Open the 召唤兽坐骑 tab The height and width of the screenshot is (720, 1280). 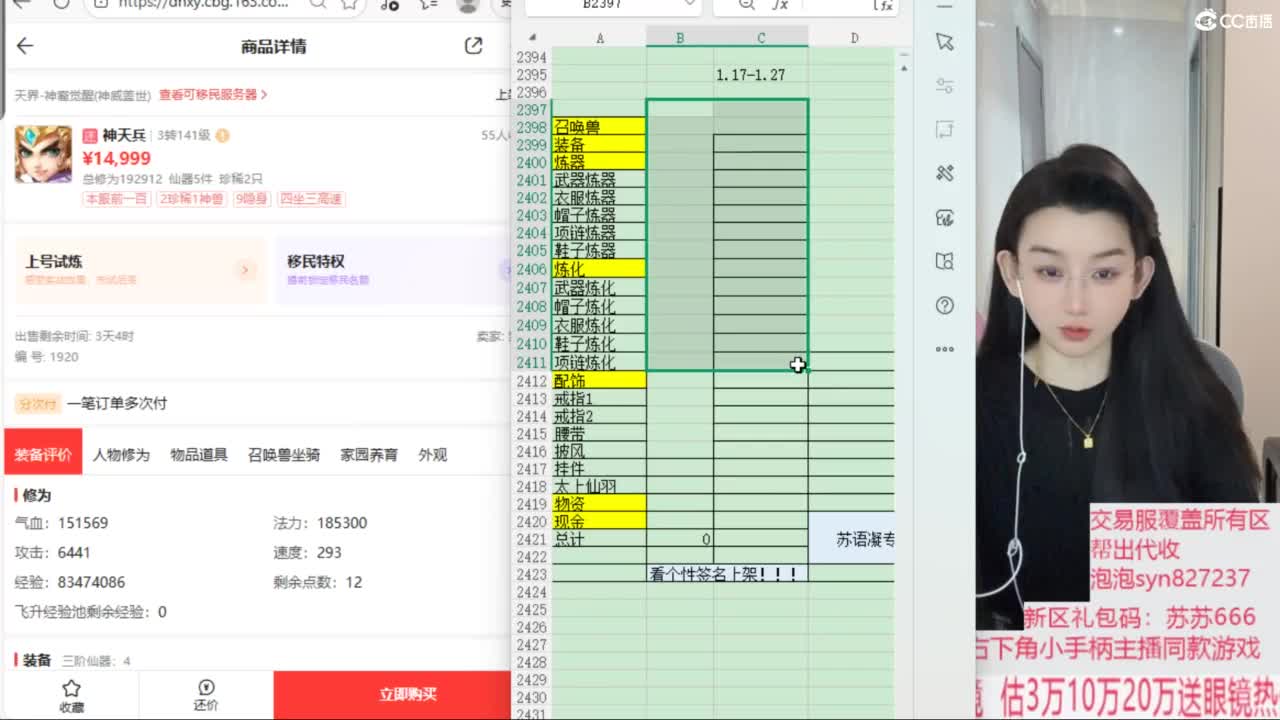pyautogui.click(x=284, y=455)
